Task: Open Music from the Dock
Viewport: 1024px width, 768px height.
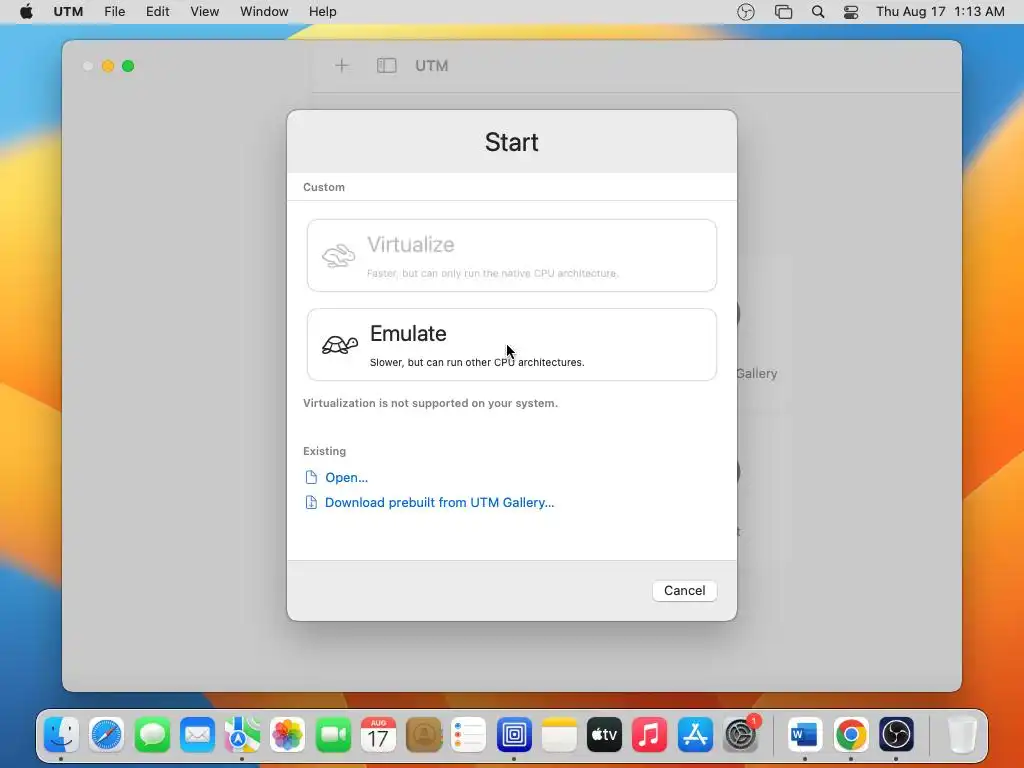Action: (x=650, y=735)
